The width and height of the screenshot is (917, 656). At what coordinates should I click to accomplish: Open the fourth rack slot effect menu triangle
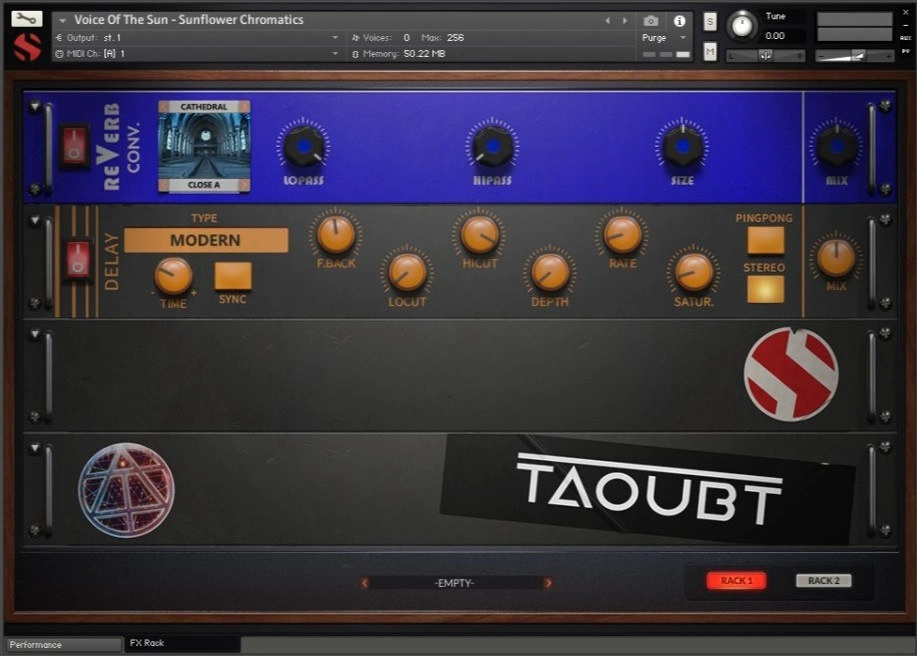35,448
